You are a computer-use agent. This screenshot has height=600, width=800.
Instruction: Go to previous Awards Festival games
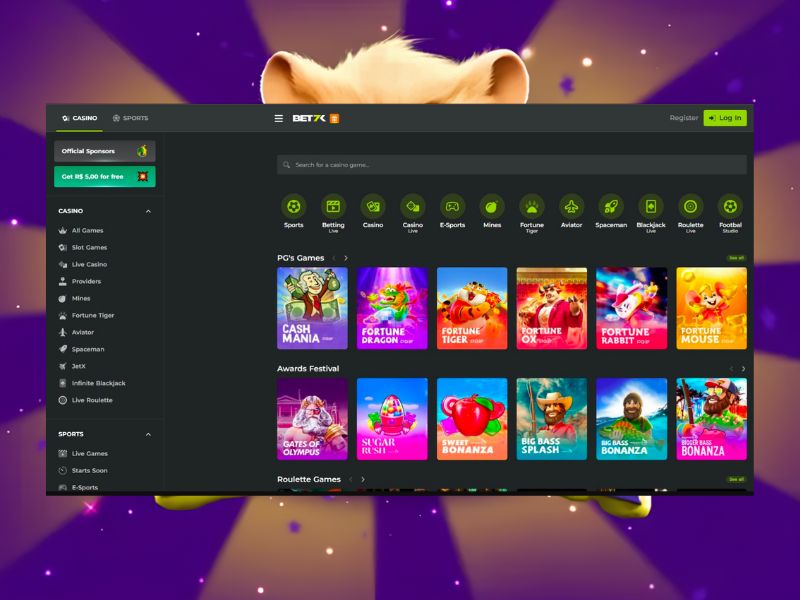(x=731, y=369)
